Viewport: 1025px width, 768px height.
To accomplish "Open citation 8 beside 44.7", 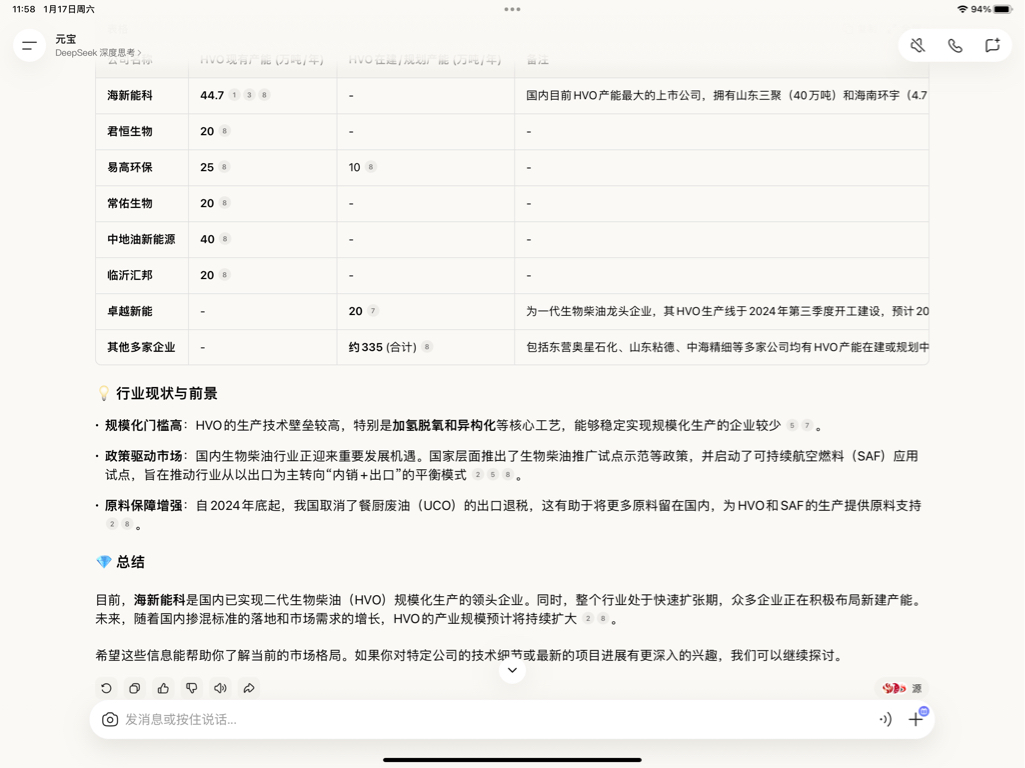I will 264,95.
